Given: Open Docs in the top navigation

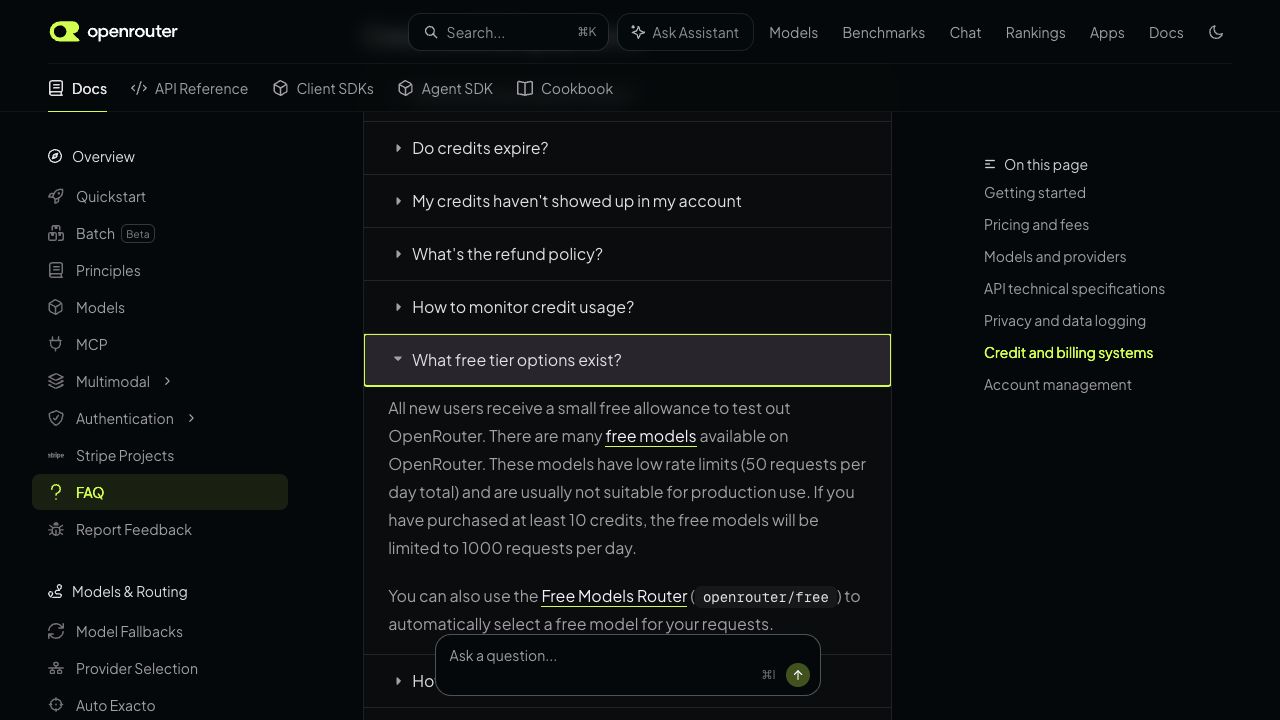Looking at the screenshot, I should point(1166,32).
